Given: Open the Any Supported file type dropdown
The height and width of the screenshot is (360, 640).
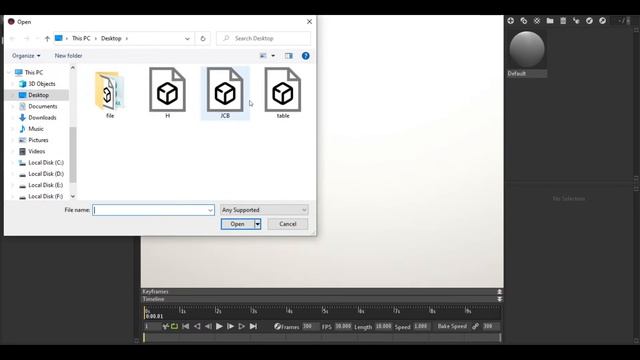Looking at the screenshot, I should pyautogui.click(x=264, y=210).
